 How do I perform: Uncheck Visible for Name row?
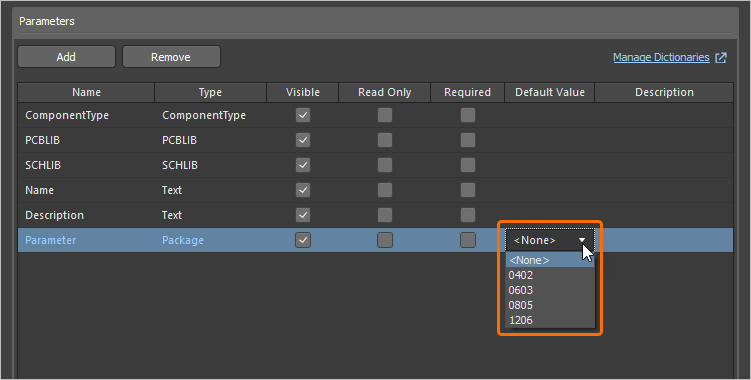tap(303, 190)
